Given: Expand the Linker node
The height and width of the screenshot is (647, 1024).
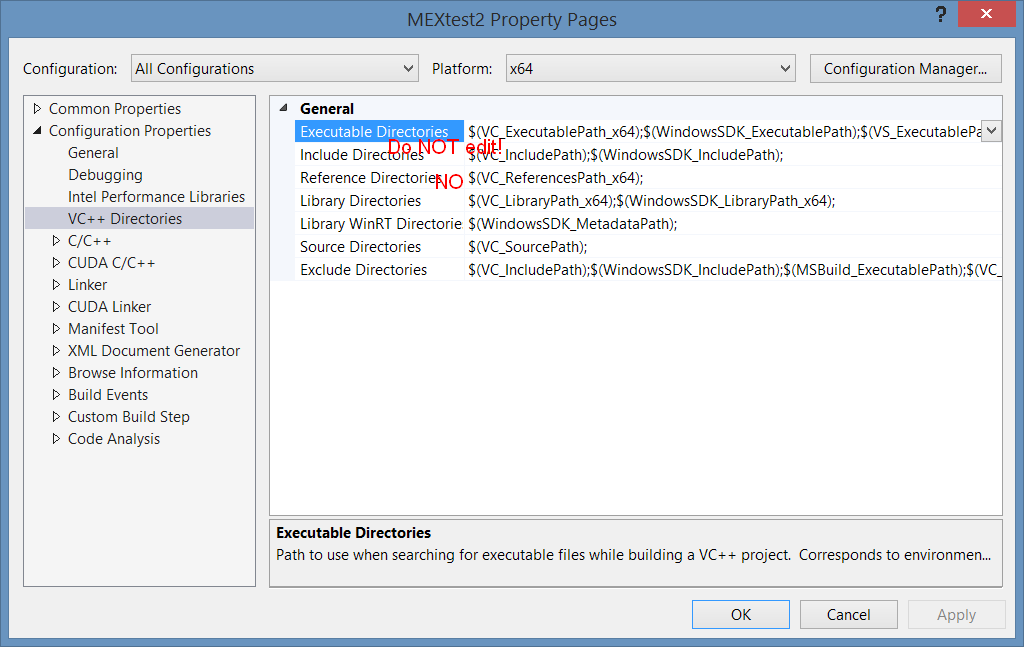Looking at the screenshot, I should coord(56,285).
